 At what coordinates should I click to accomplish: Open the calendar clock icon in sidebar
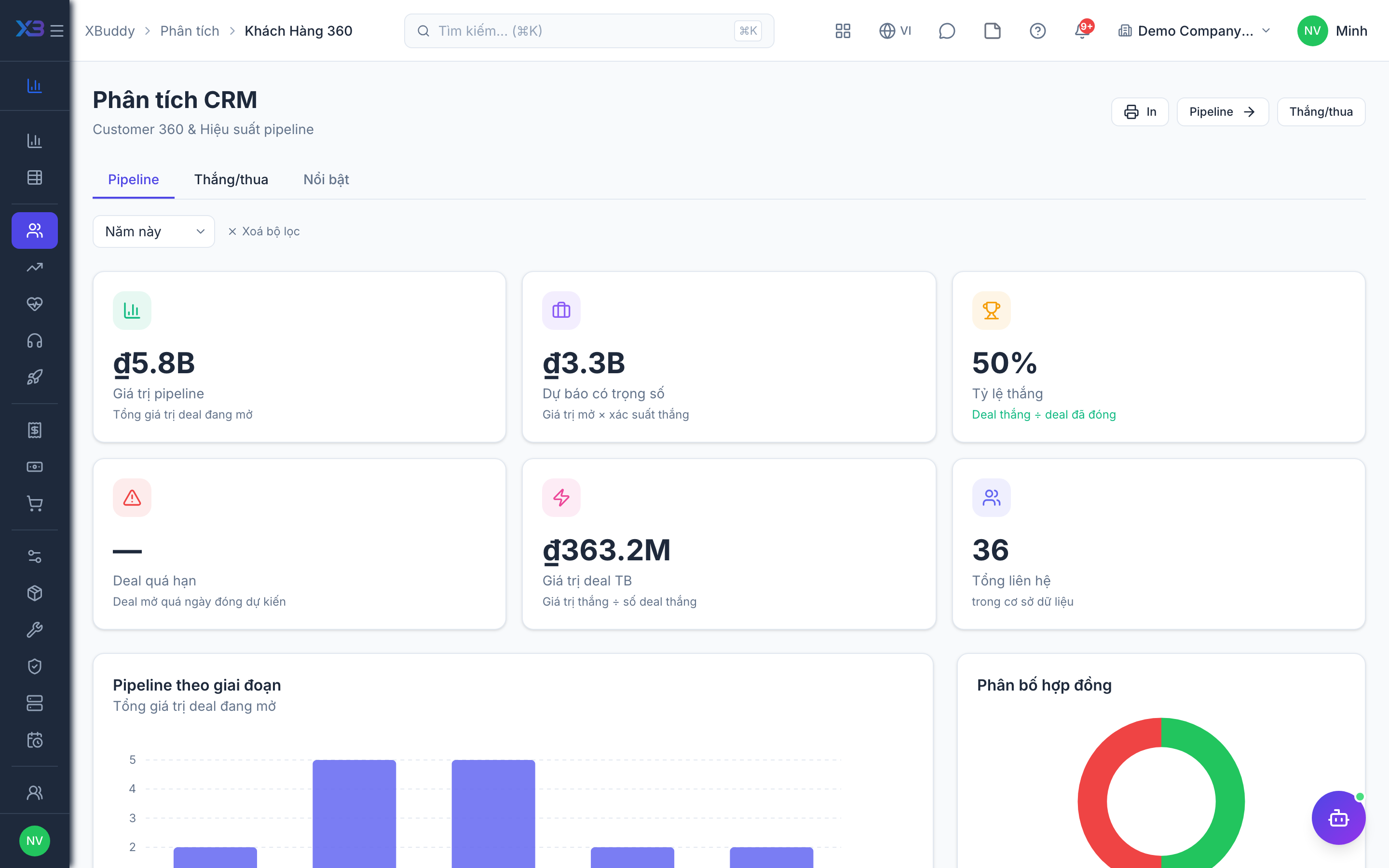coord(34,740)
